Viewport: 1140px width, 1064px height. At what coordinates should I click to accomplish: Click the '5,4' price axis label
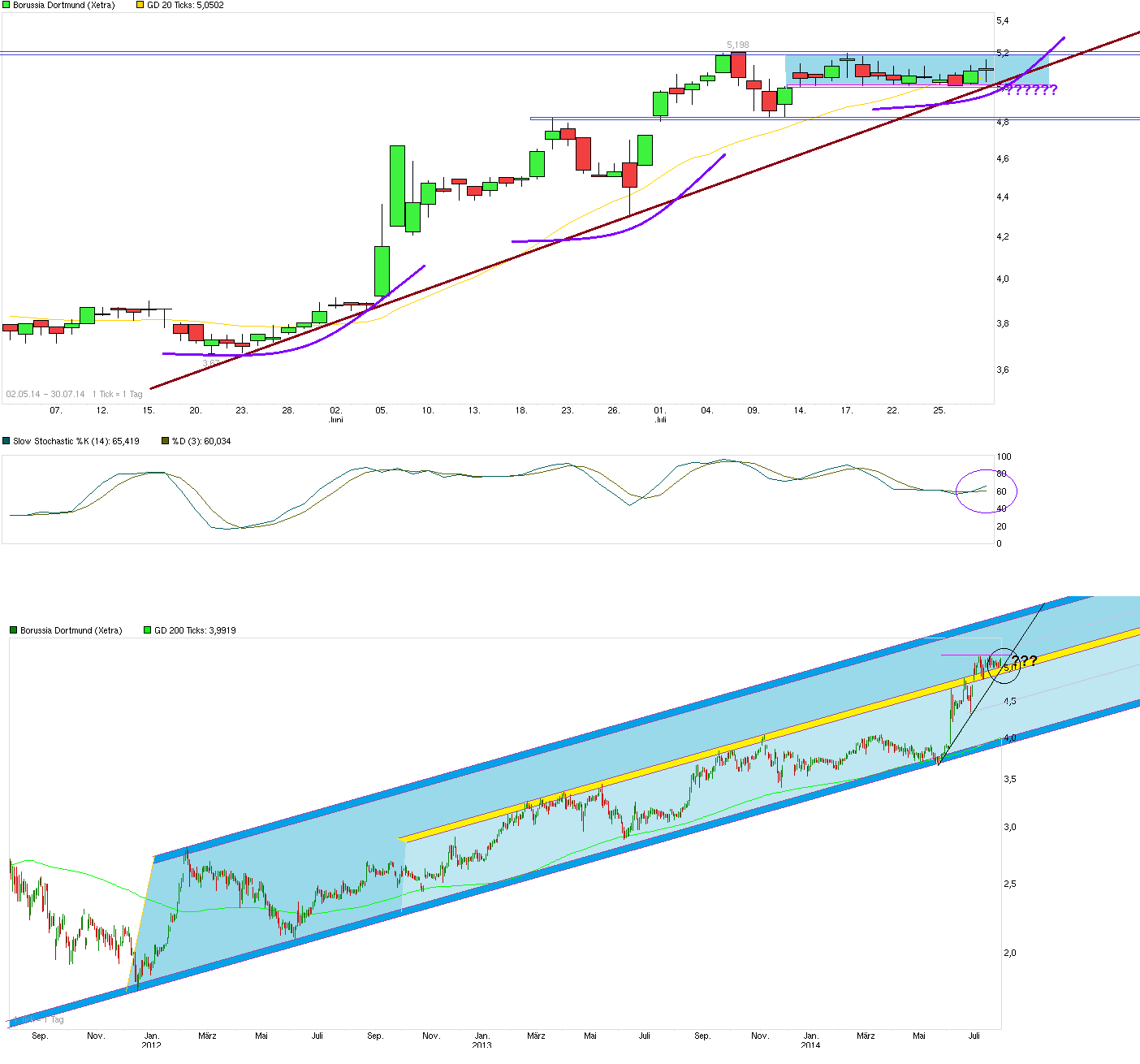click(1002, 20)
